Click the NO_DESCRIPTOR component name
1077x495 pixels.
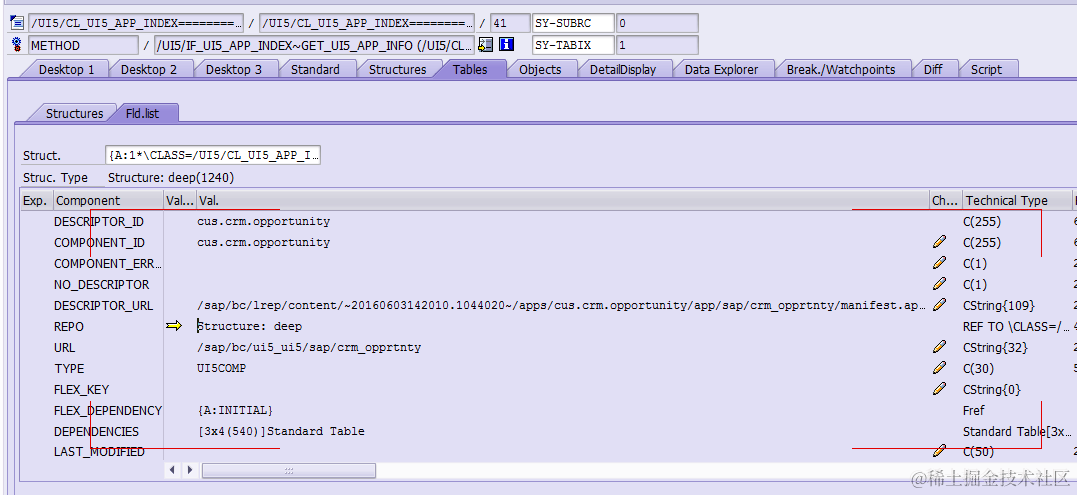click(102, 284)
